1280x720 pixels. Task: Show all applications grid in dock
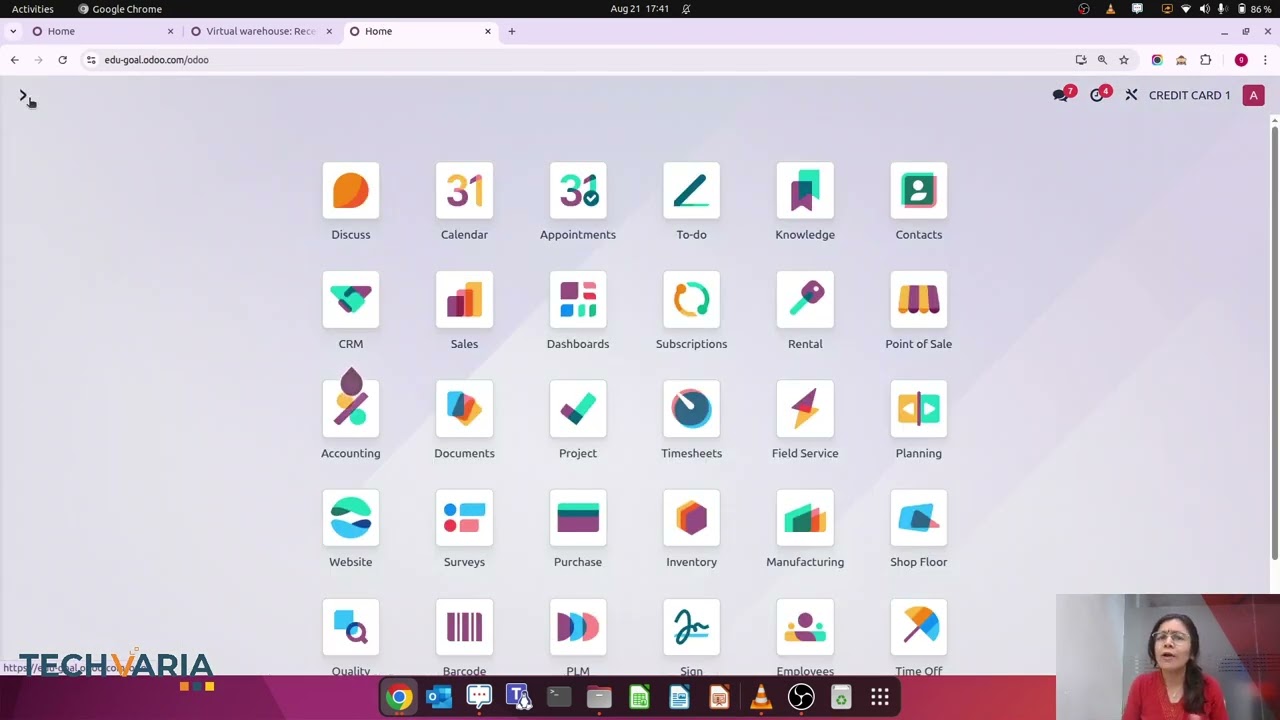880,697
